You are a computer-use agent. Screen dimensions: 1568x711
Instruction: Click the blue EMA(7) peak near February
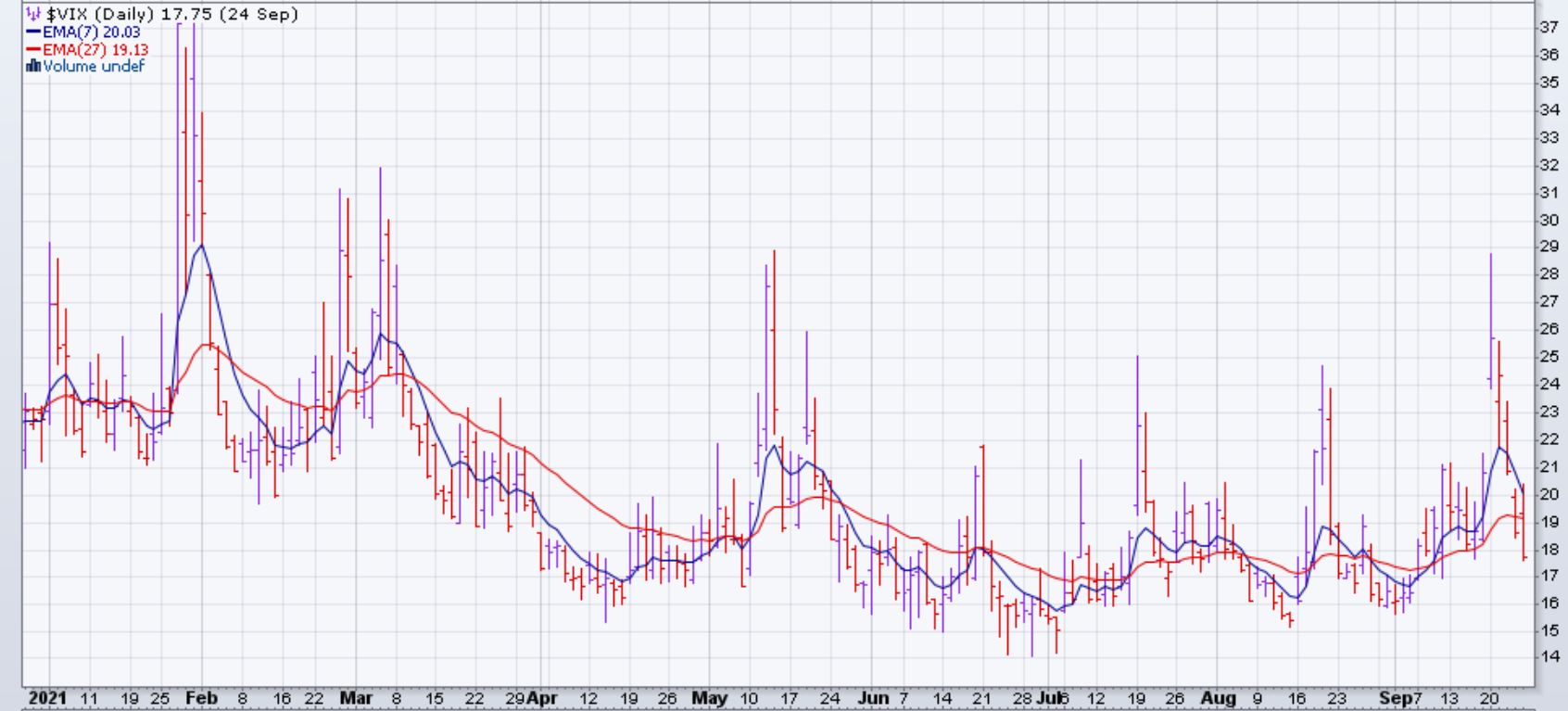pyautogui.click(x=201, y=246)
